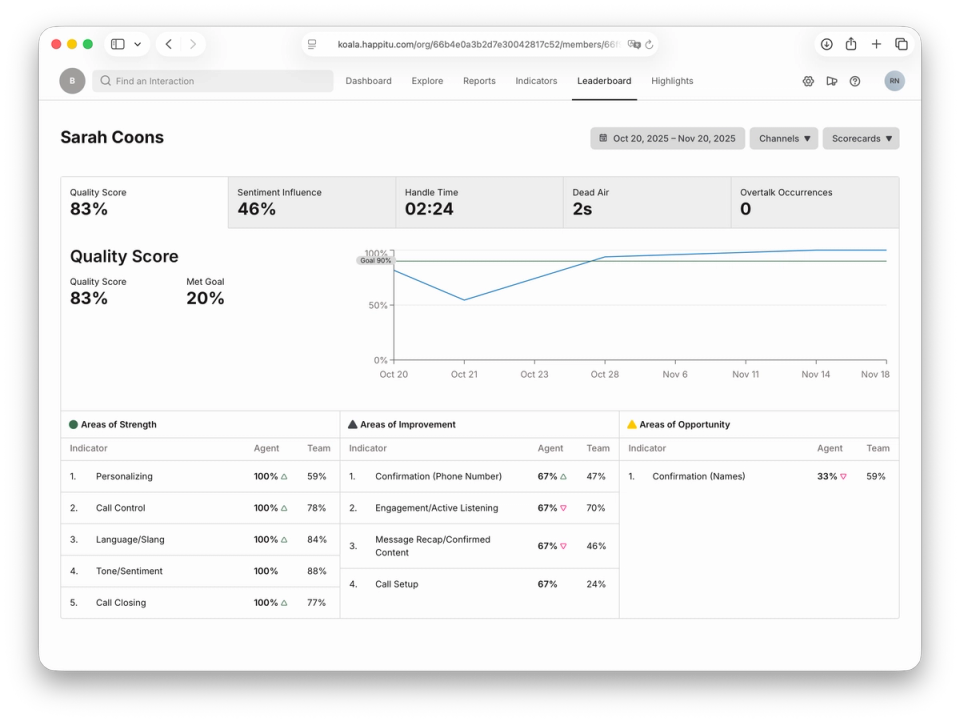Click the Tone/Sentiment indicator row
The height and width of the screenshot is (722, 960).
point(200,571)
